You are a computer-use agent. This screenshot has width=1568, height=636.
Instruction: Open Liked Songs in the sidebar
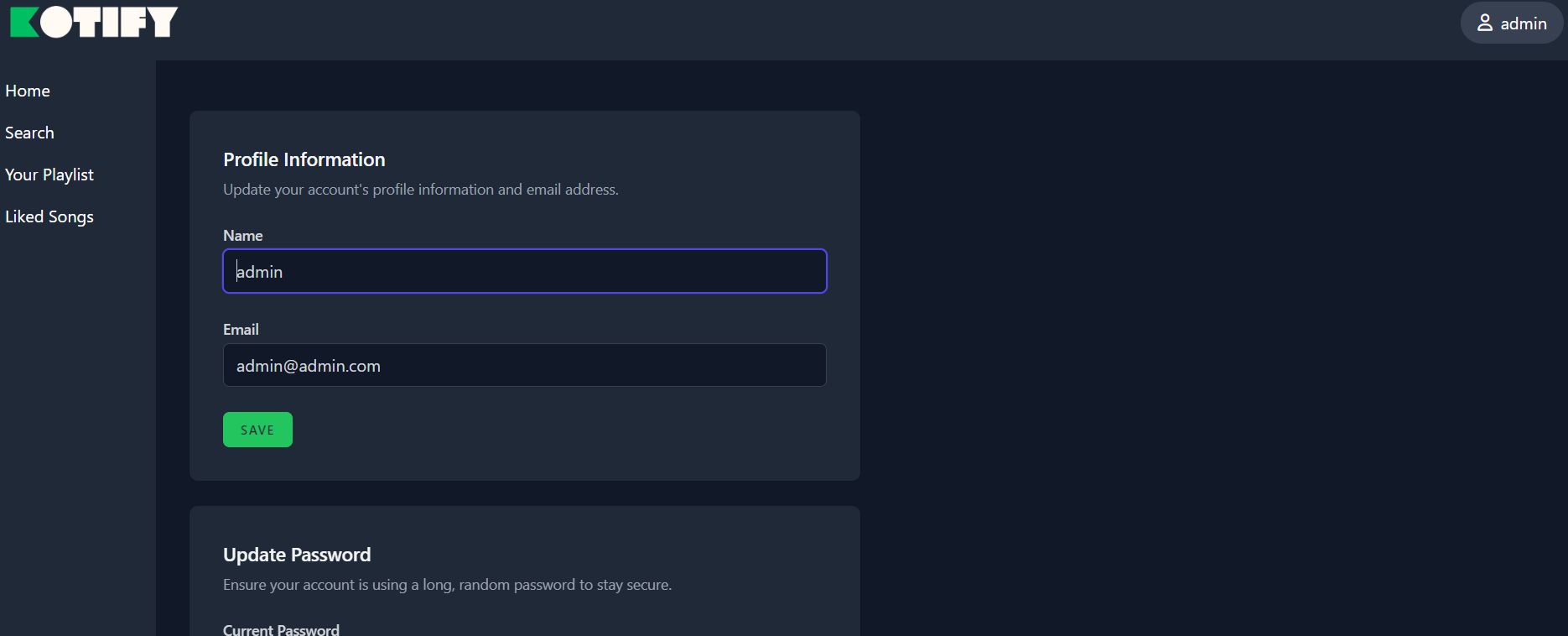49,216
